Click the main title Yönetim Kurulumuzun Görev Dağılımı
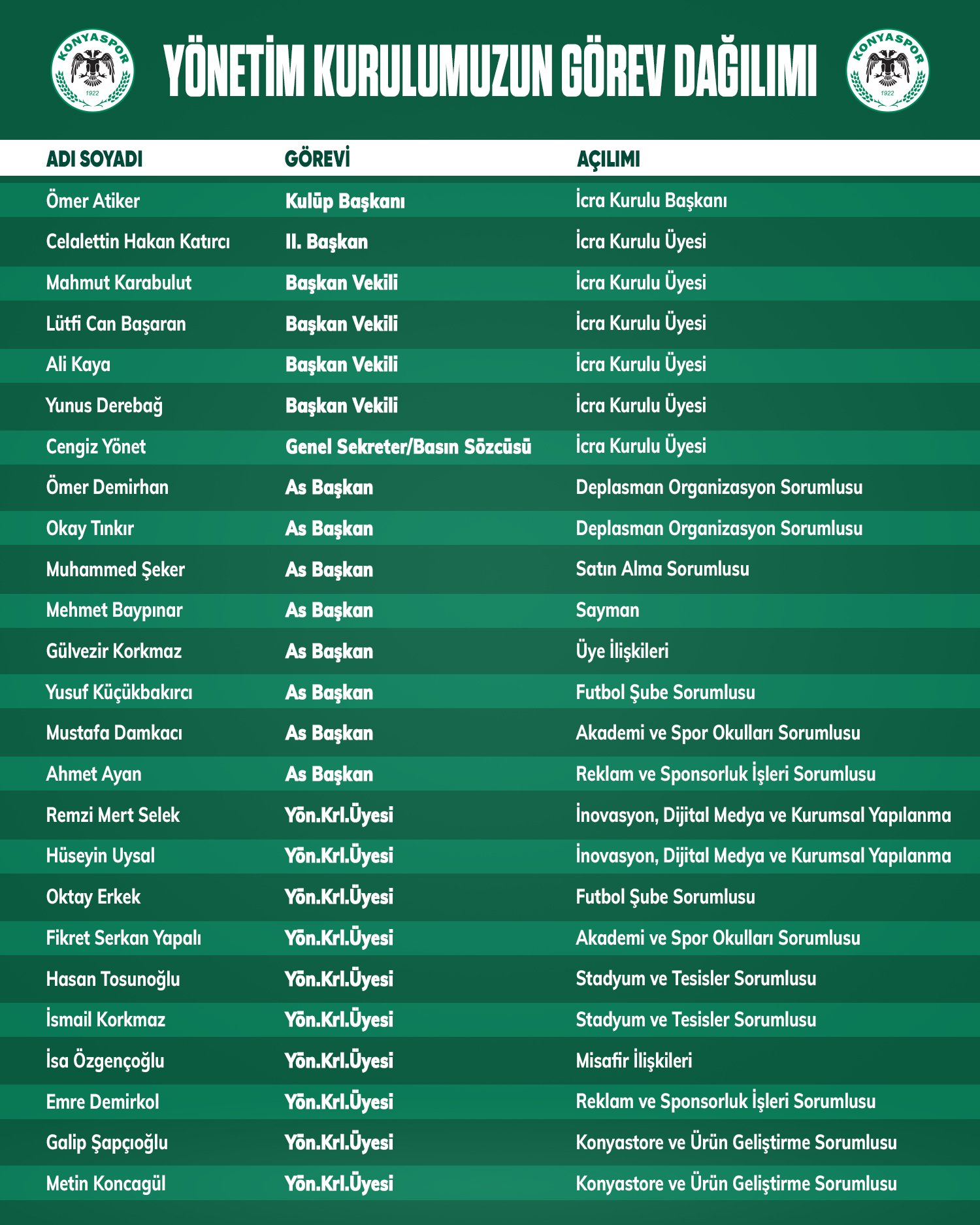The image size is (980, 1225). click(490, 71)
